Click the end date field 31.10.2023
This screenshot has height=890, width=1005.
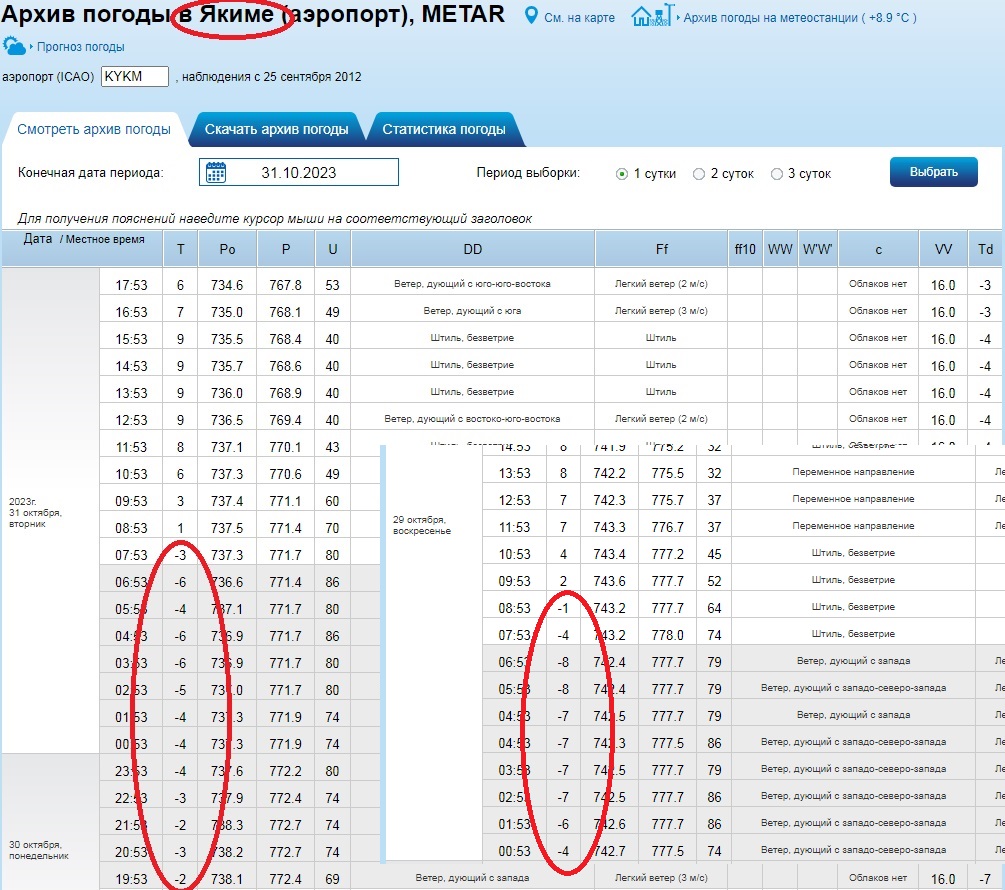(x=298, y=172)
